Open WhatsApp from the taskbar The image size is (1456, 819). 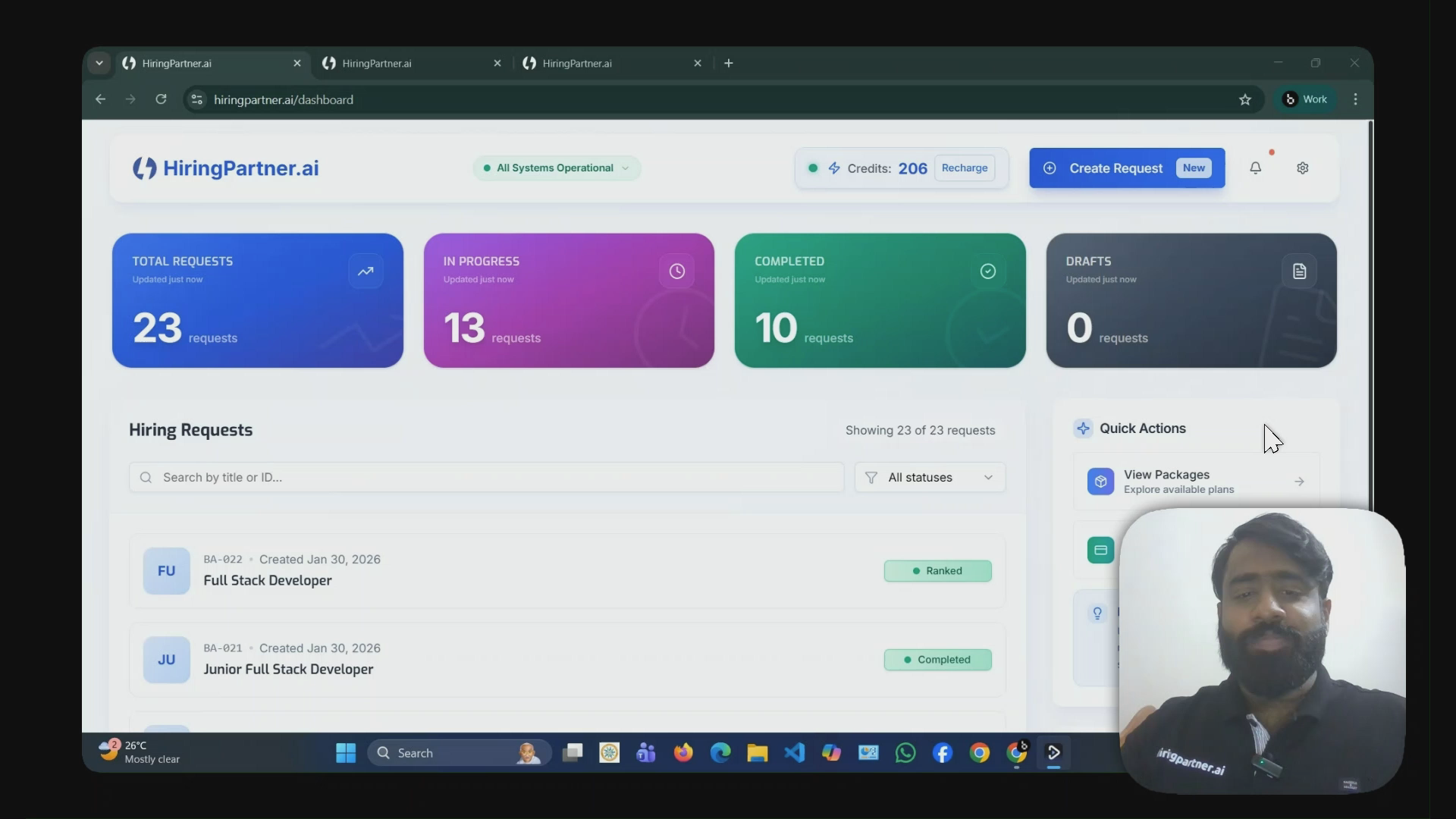[905, 753]
